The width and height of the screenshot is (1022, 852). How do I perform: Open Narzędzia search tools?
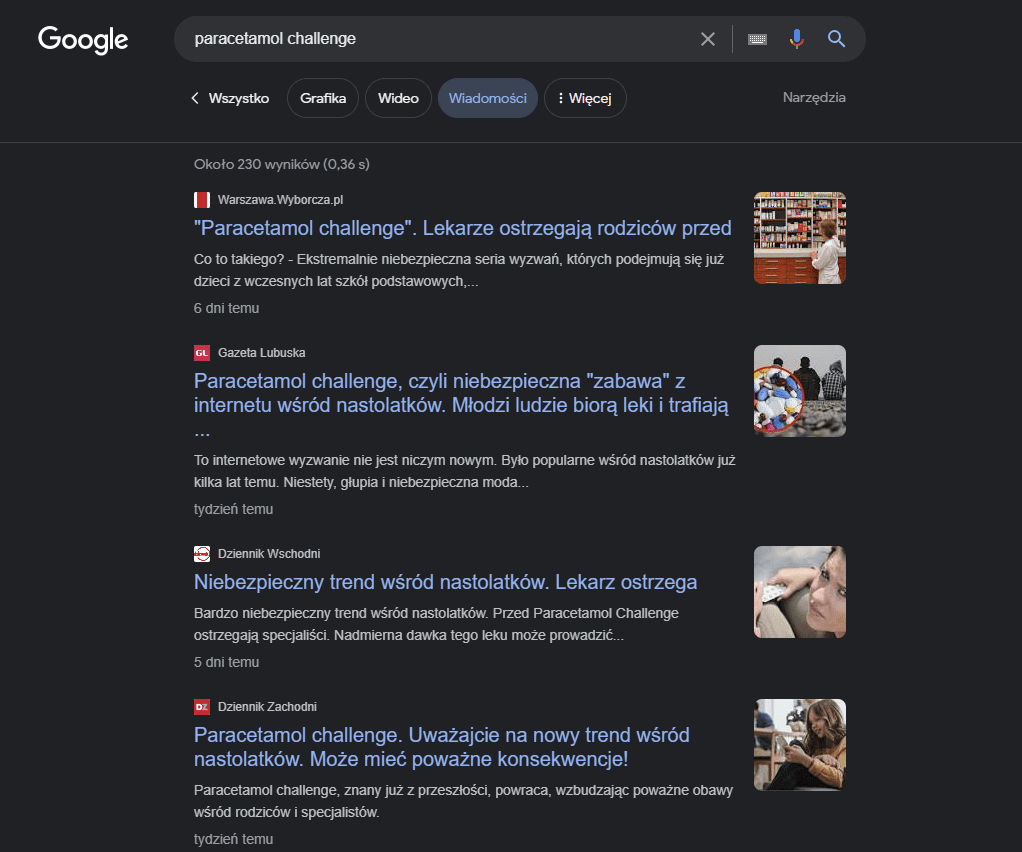click(x=814, y=97)
